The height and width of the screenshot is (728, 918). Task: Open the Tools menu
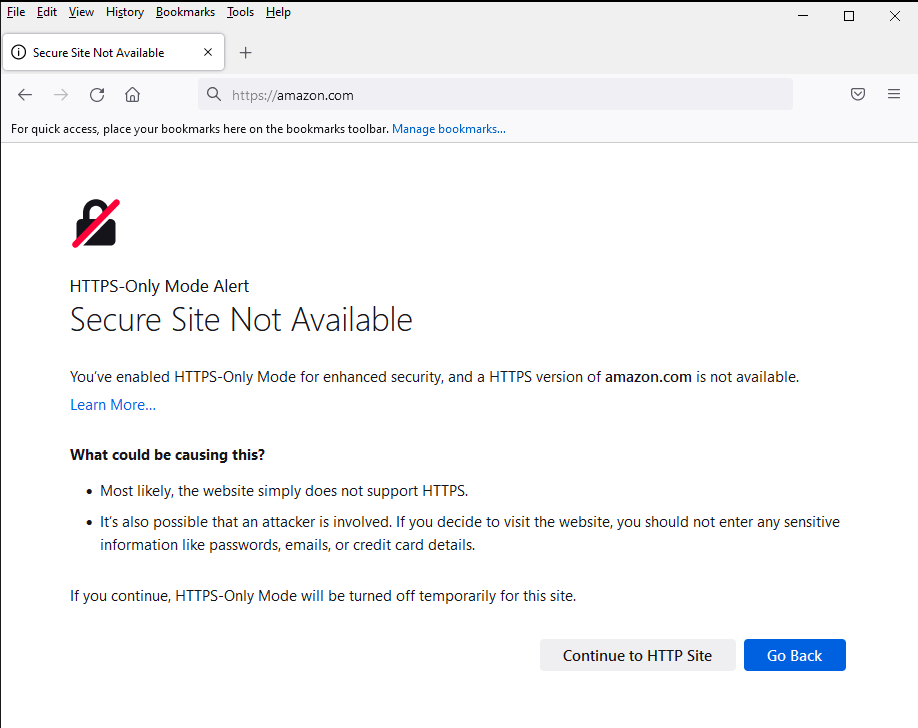240,12
